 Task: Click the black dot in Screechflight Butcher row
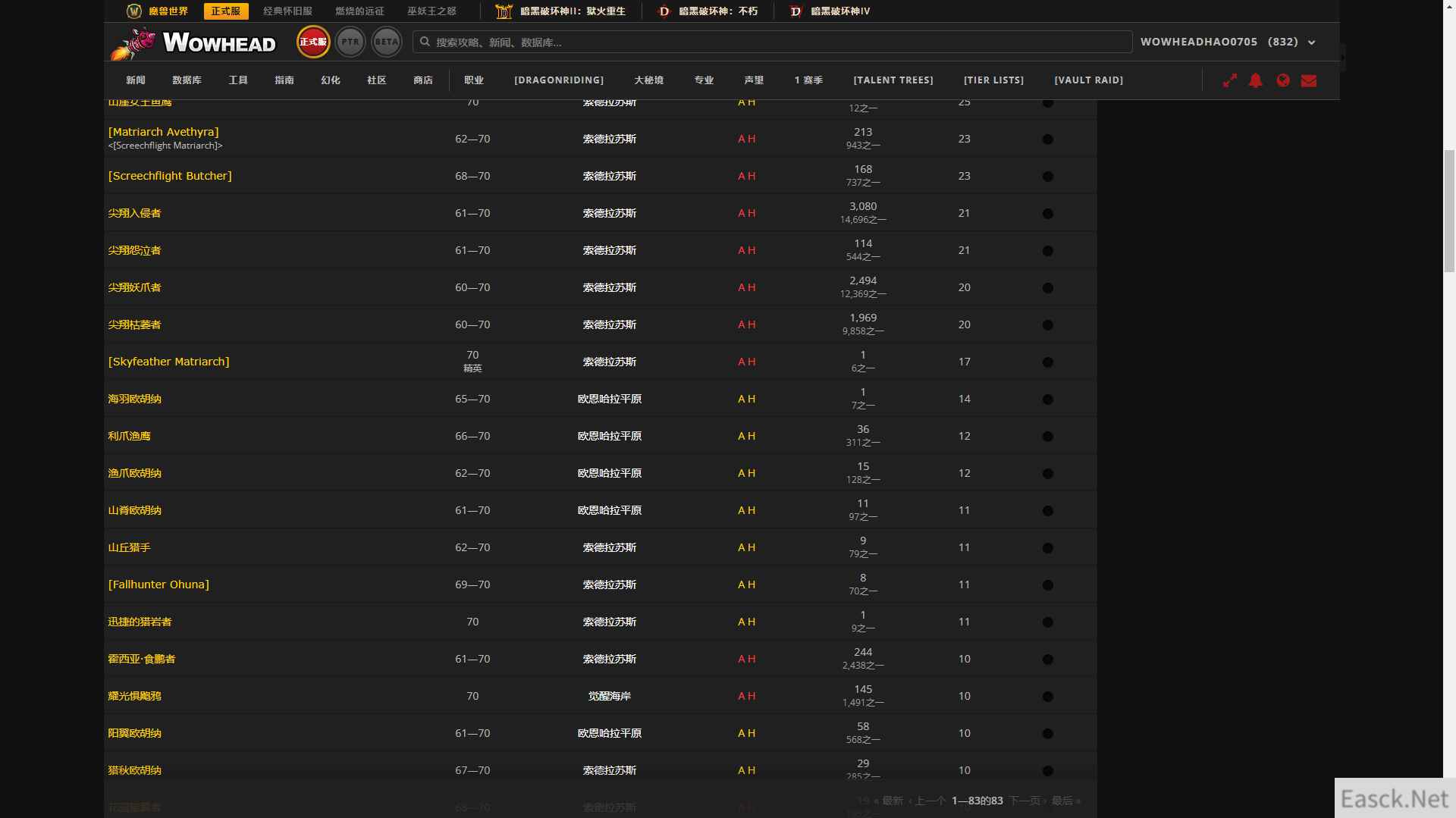(x=1048, y=177)
